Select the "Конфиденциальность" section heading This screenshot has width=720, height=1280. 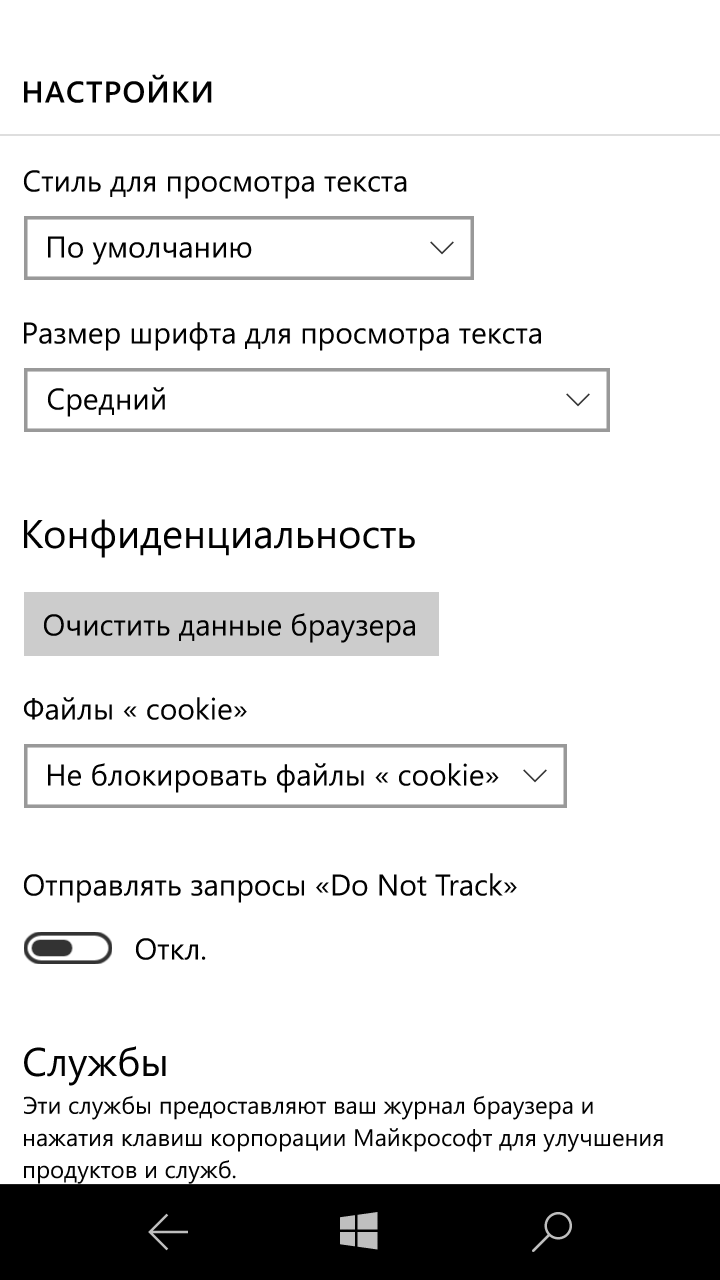point(218,536)
